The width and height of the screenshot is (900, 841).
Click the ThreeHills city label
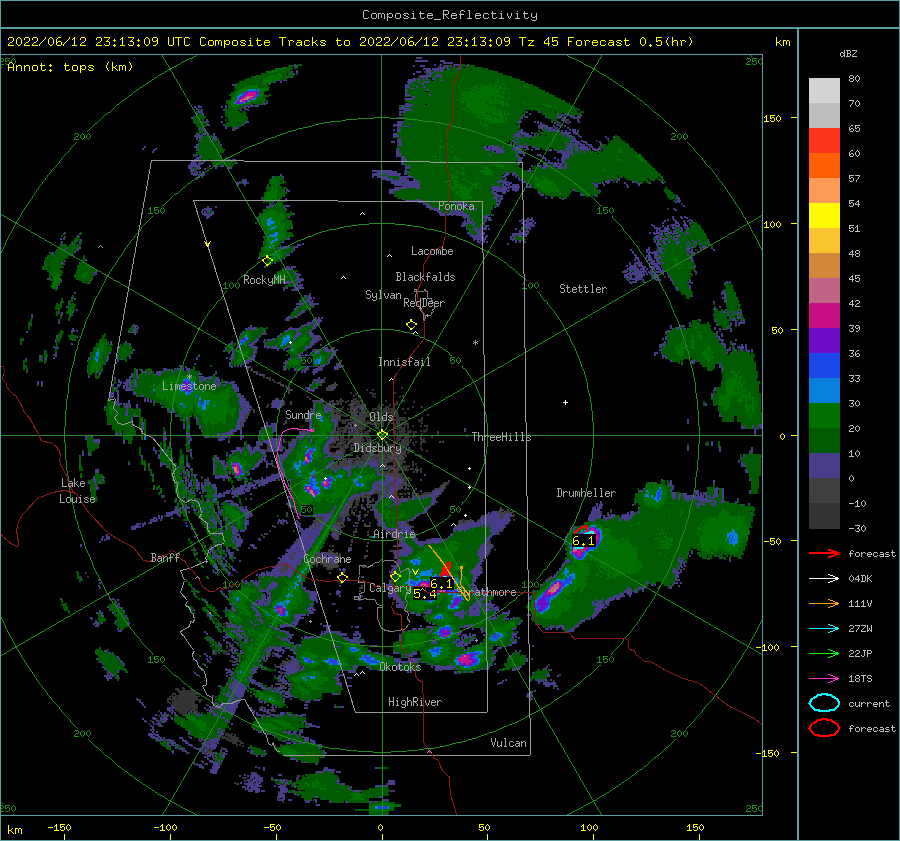[x=501, y=437]
